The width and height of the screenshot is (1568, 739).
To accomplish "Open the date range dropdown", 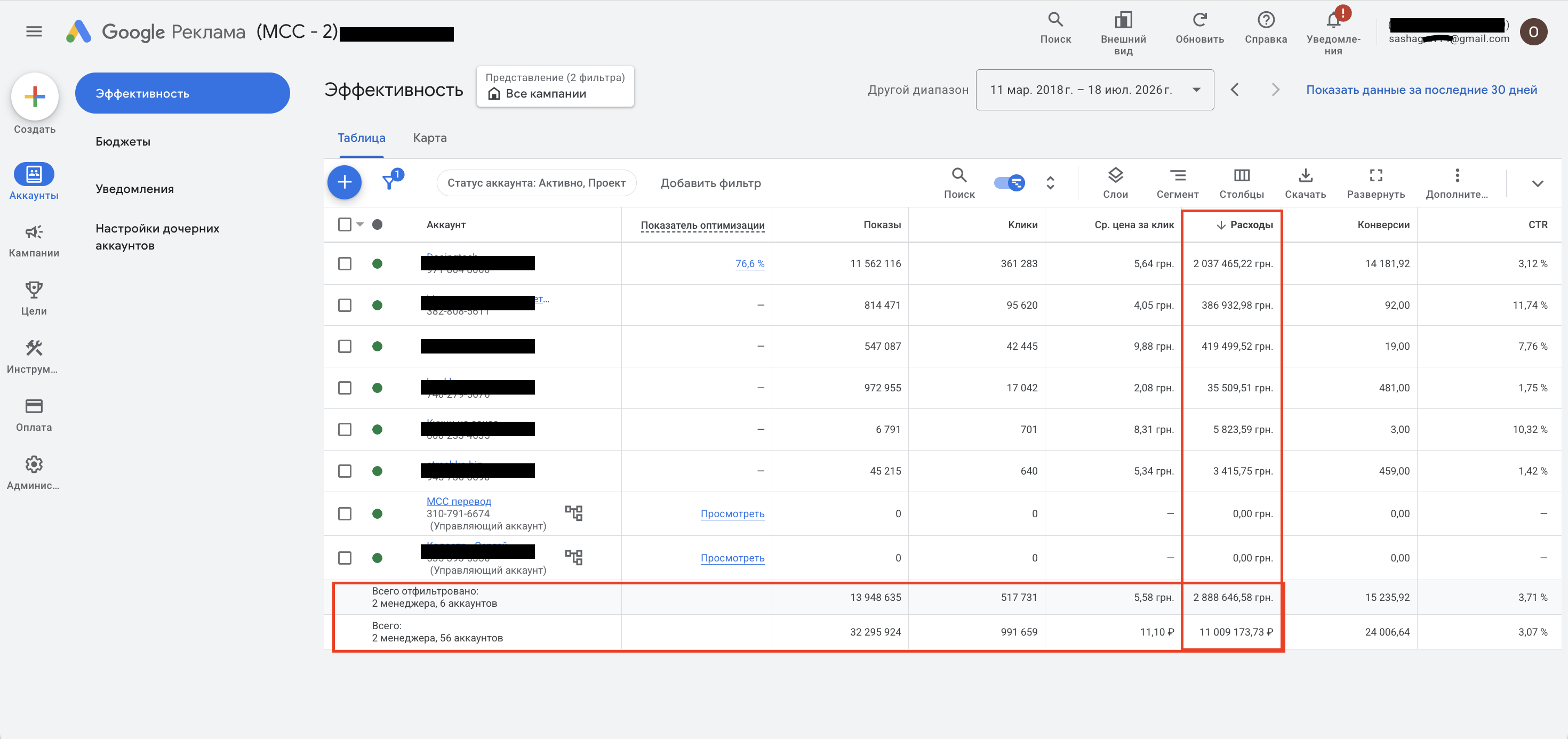I will 1094,90.
